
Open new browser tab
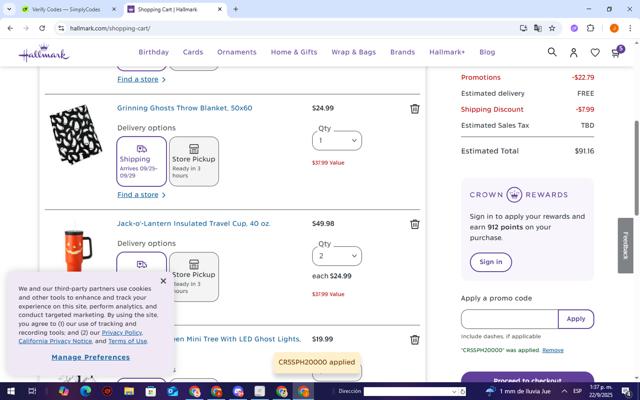[236, 9]
